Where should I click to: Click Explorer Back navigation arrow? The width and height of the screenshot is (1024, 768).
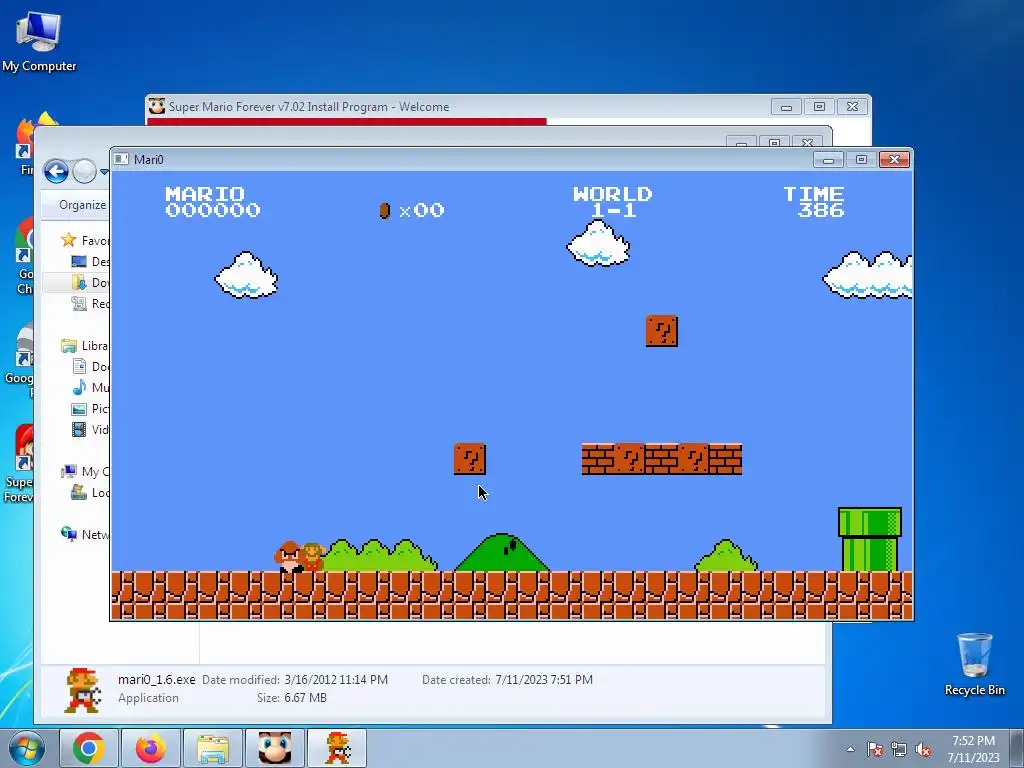click(x=56, y=172)
